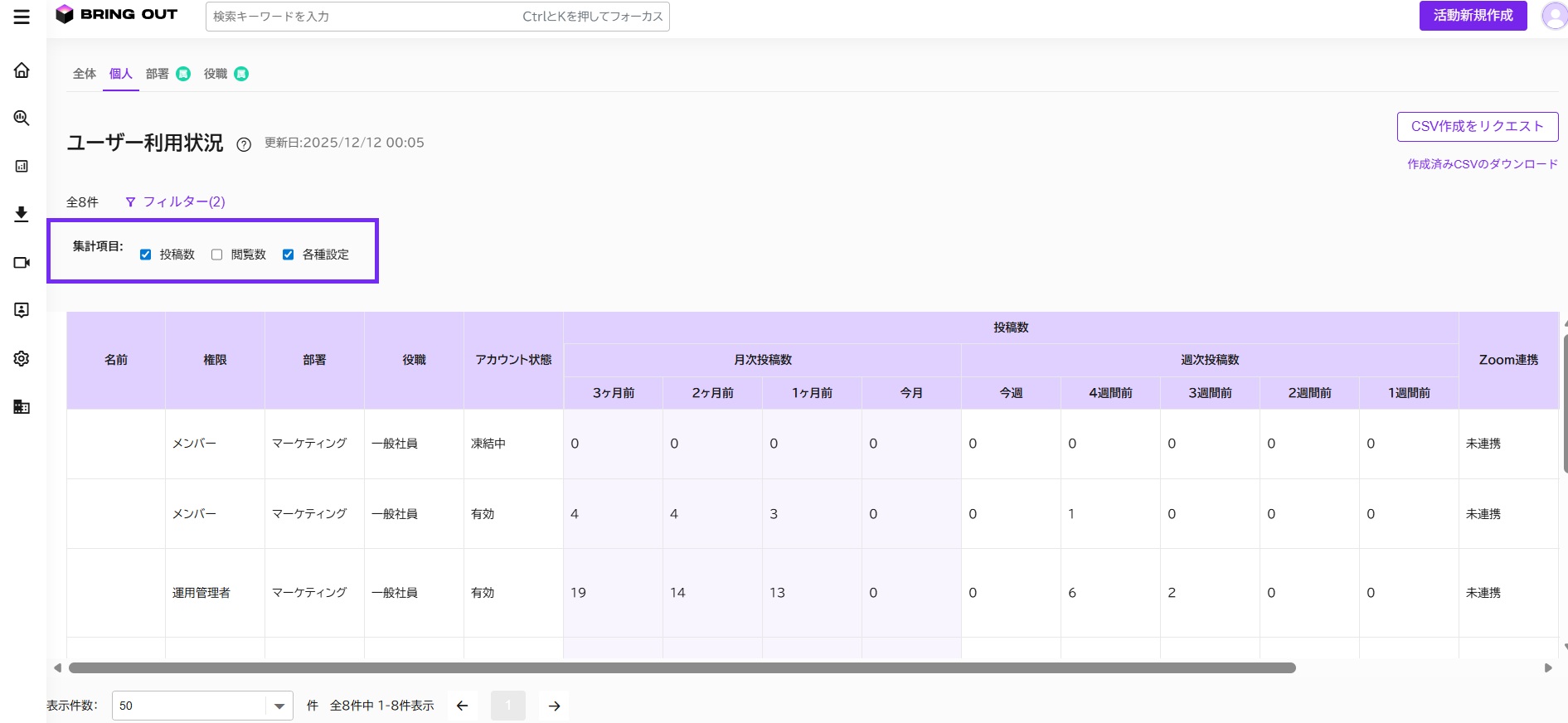Click the 3週間前 column header

click(x=1211, y=393)
